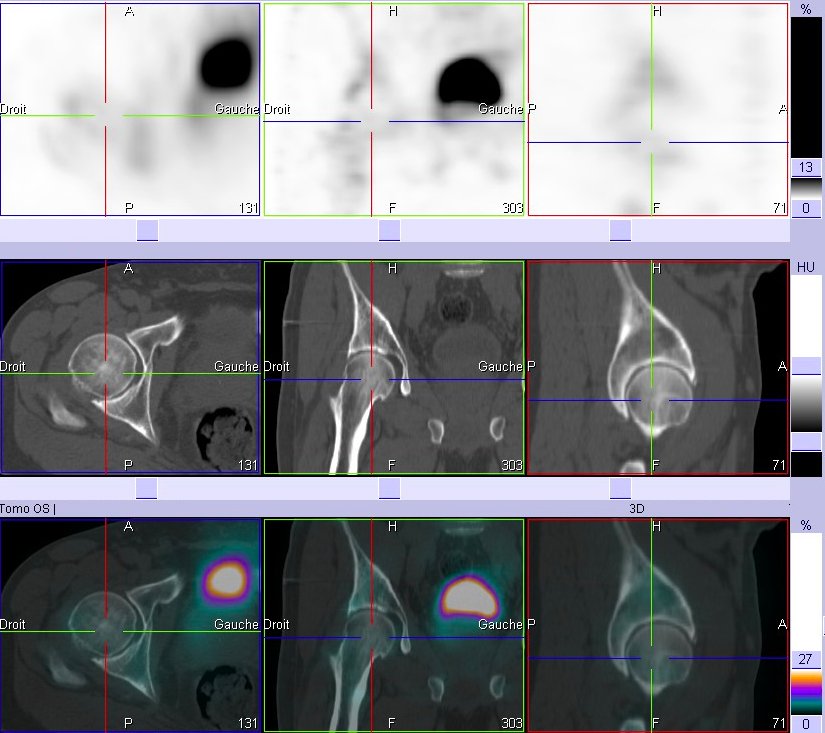Click the 'HU' scale label

pos(806,267)
